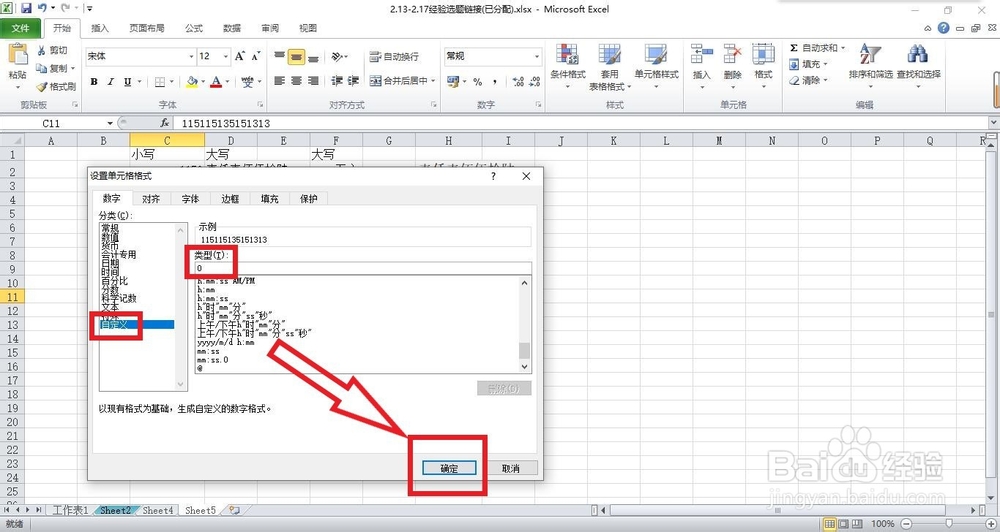Increase font size with large A

pos(240,56)
